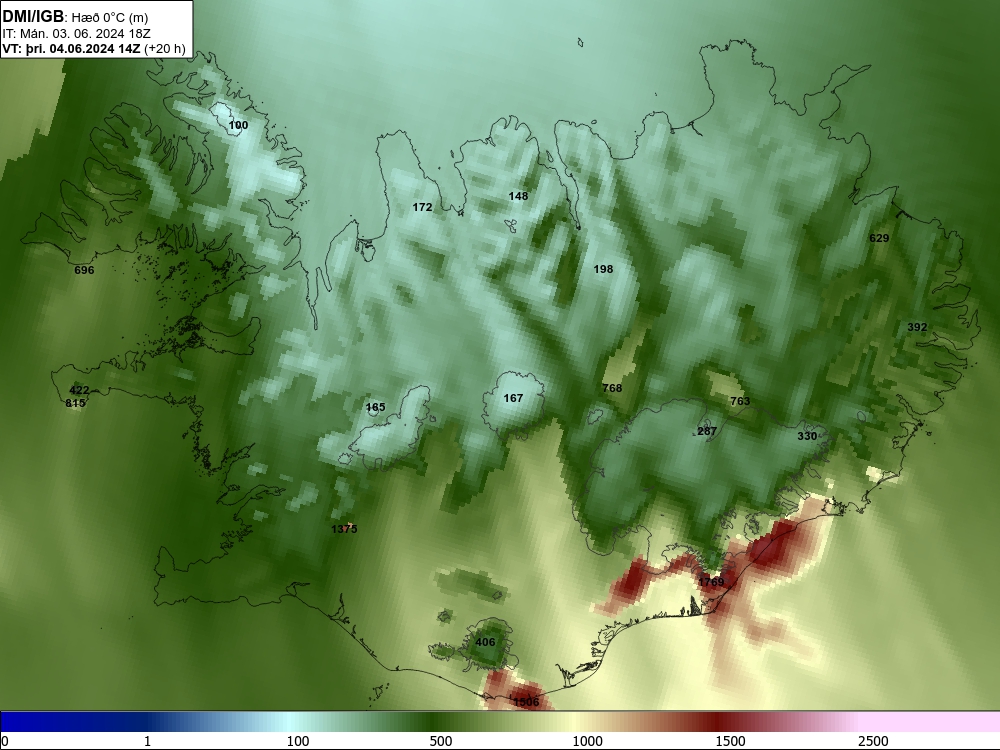The width and height of the screenshot is (1000, 750).
Task: Click the IT initialization time line
Action: point(77,33)
